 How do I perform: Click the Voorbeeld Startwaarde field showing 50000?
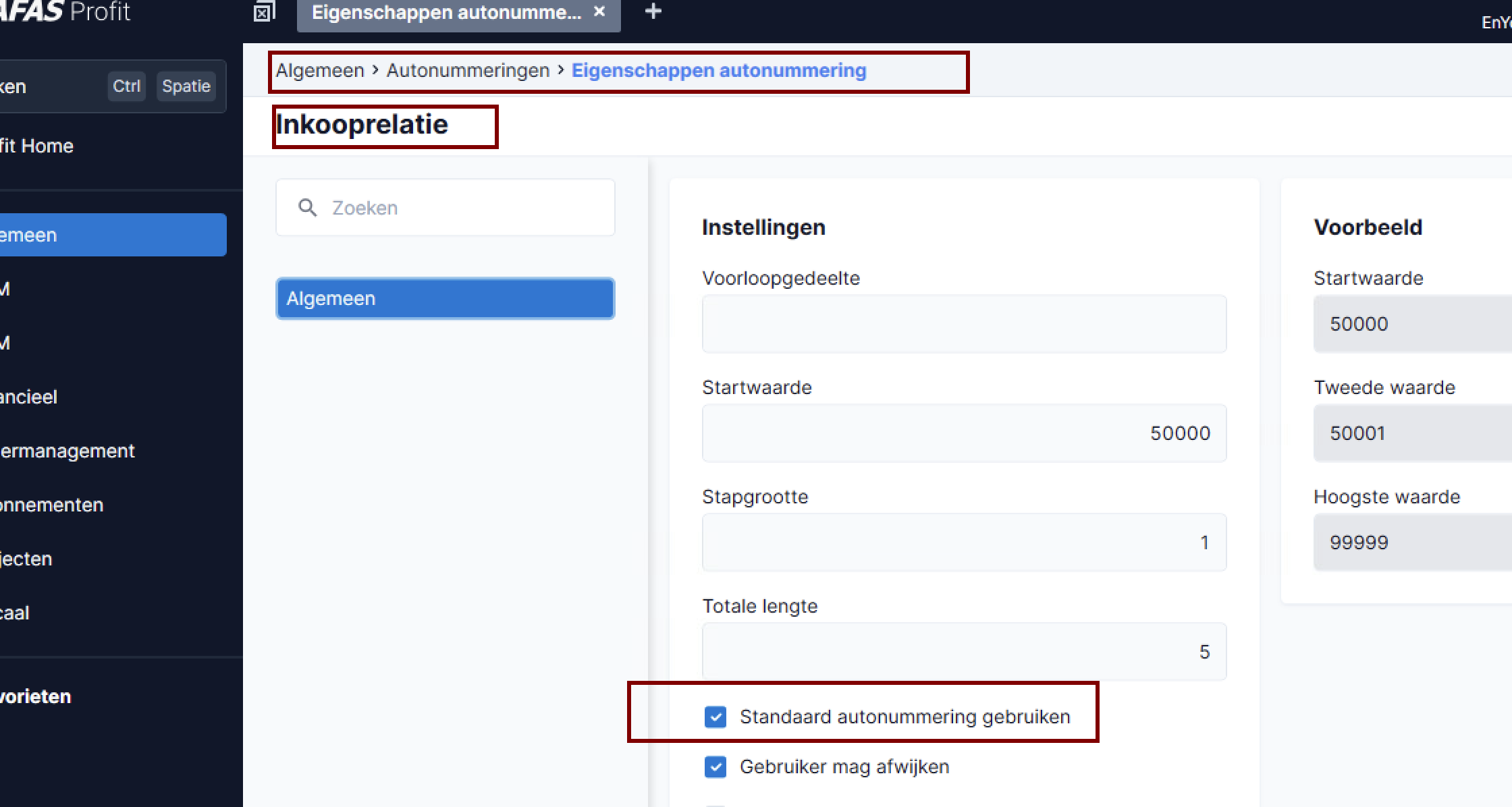pos(1413,324)
